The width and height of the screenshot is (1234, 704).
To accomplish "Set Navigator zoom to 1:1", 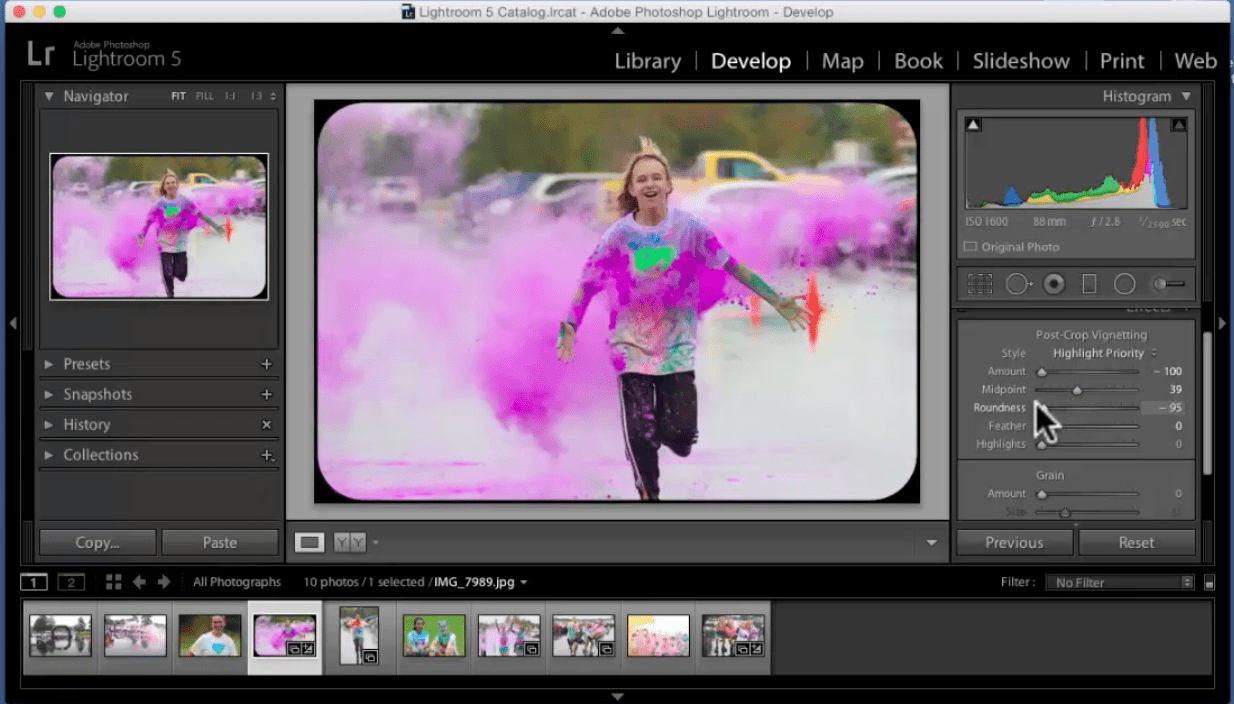I will click(x=230, y=97).
